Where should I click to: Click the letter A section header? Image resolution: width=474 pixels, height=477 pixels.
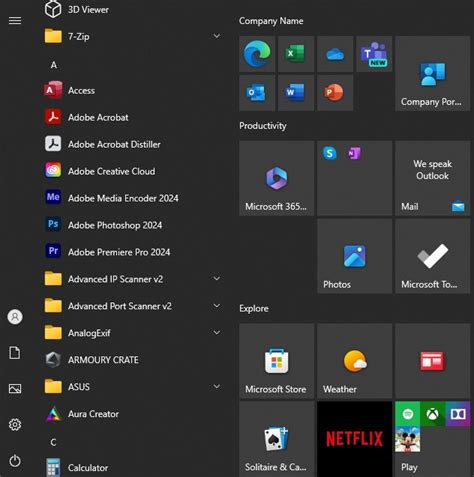[x=54, y=65]
